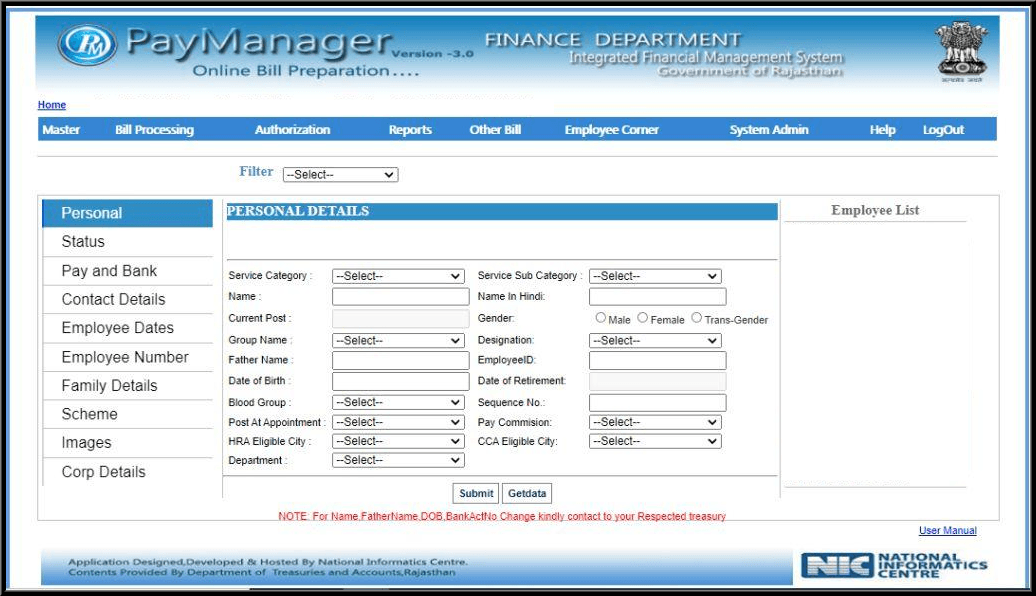Viewport: 1036px width, 596px height.
Task: Open the Master menu
Action: (x=61, y=130)
